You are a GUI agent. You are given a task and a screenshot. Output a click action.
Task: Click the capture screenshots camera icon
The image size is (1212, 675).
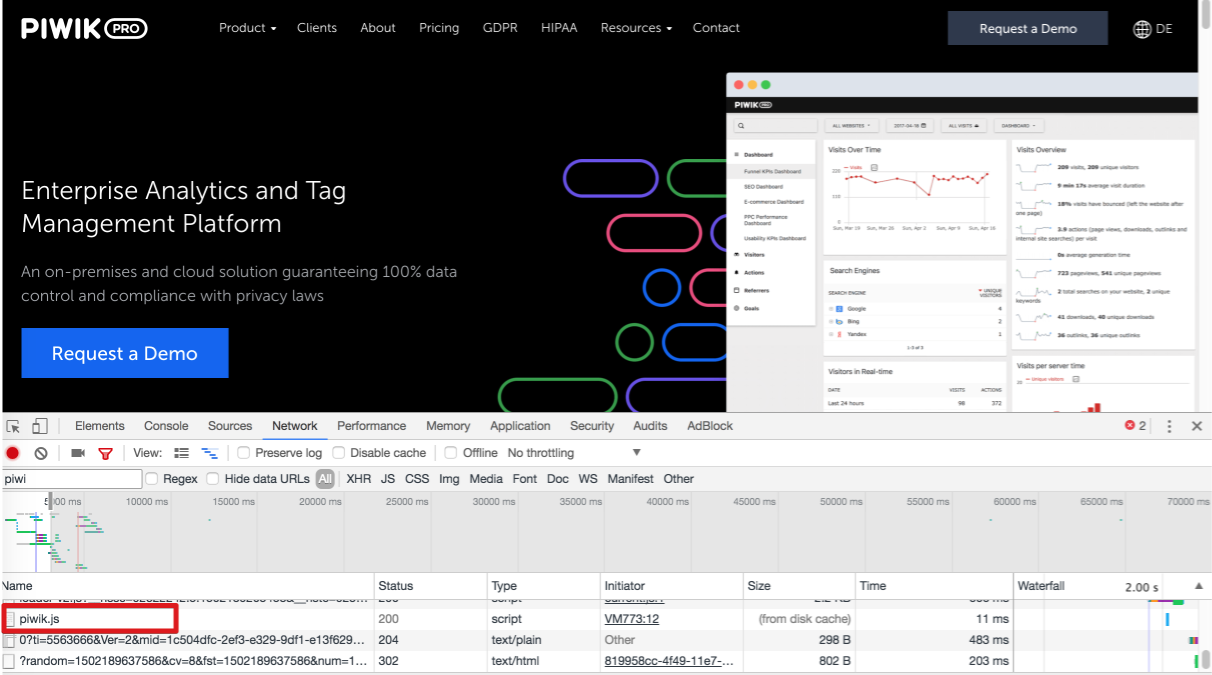tap(78, 453)
